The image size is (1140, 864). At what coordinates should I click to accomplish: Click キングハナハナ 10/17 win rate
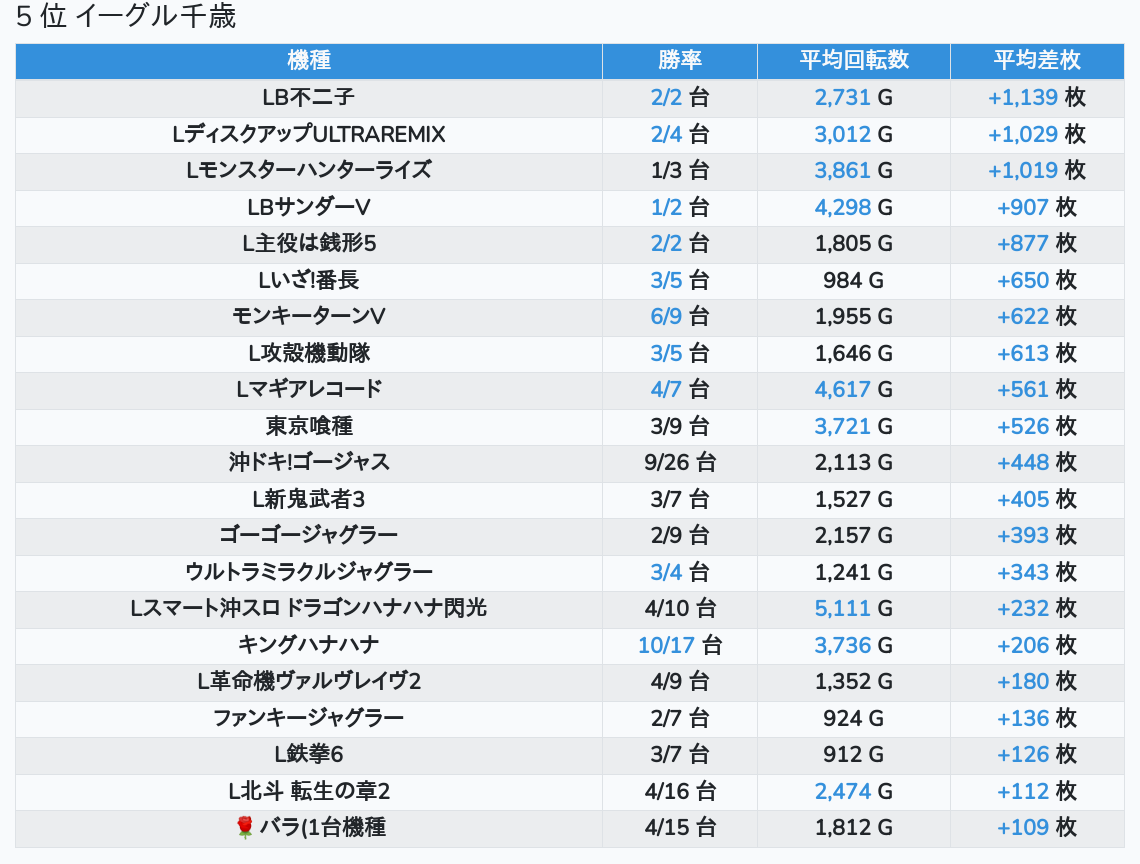click(666, 645)
